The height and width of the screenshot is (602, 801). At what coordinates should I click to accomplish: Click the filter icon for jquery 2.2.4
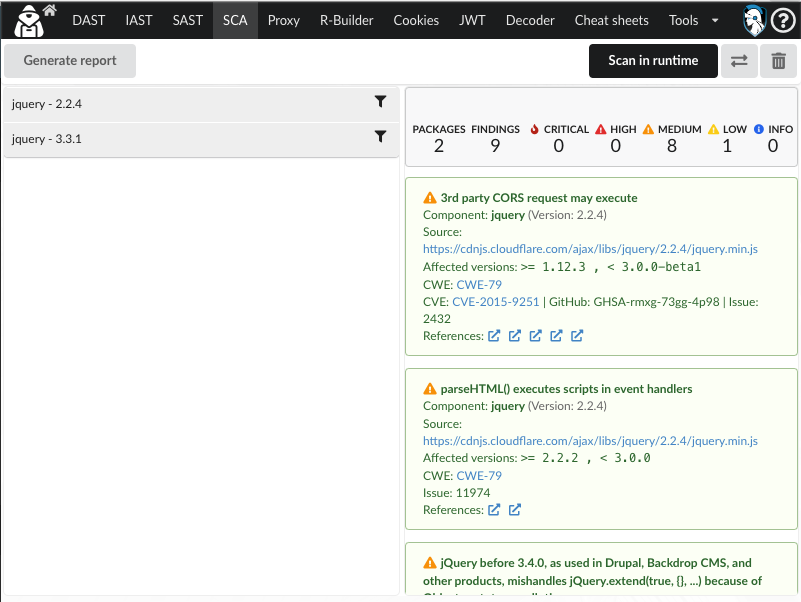click(380, 102)
